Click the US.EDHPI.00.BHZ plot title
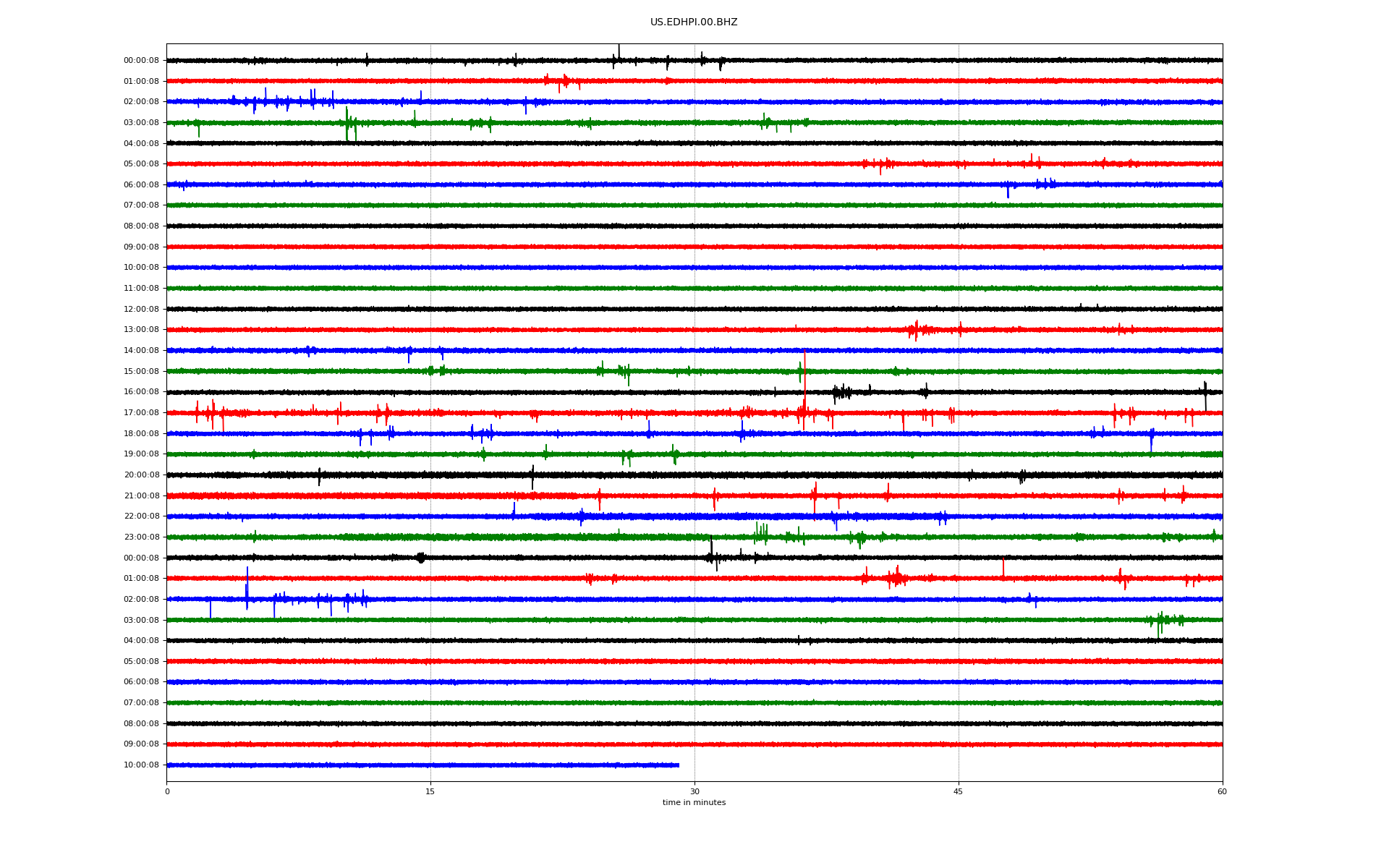Viewport: 1389px width, 868px height. point(694,22)
